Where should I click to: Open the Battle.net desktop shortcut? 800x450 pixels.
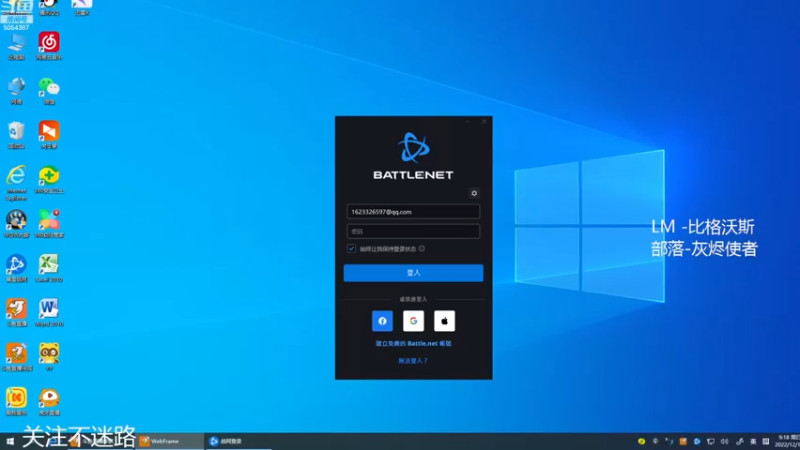coord(16,268)
